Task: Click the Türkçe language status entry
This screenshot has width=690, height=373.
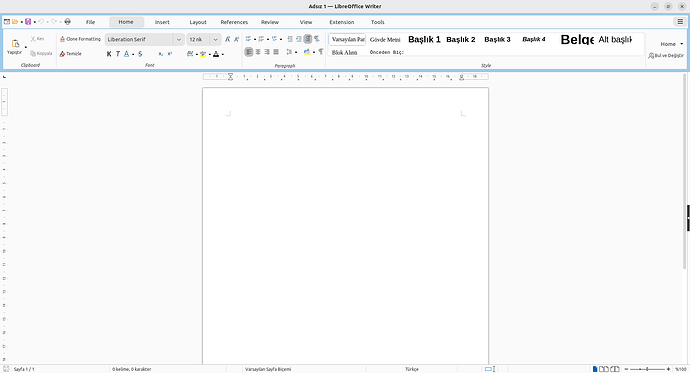Action: (x=412, y=369)
